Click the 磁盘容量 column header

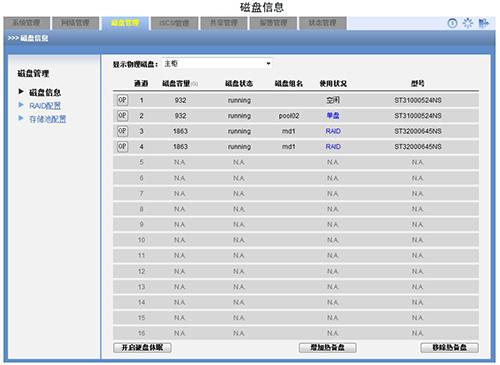click(x=176, y=83)
